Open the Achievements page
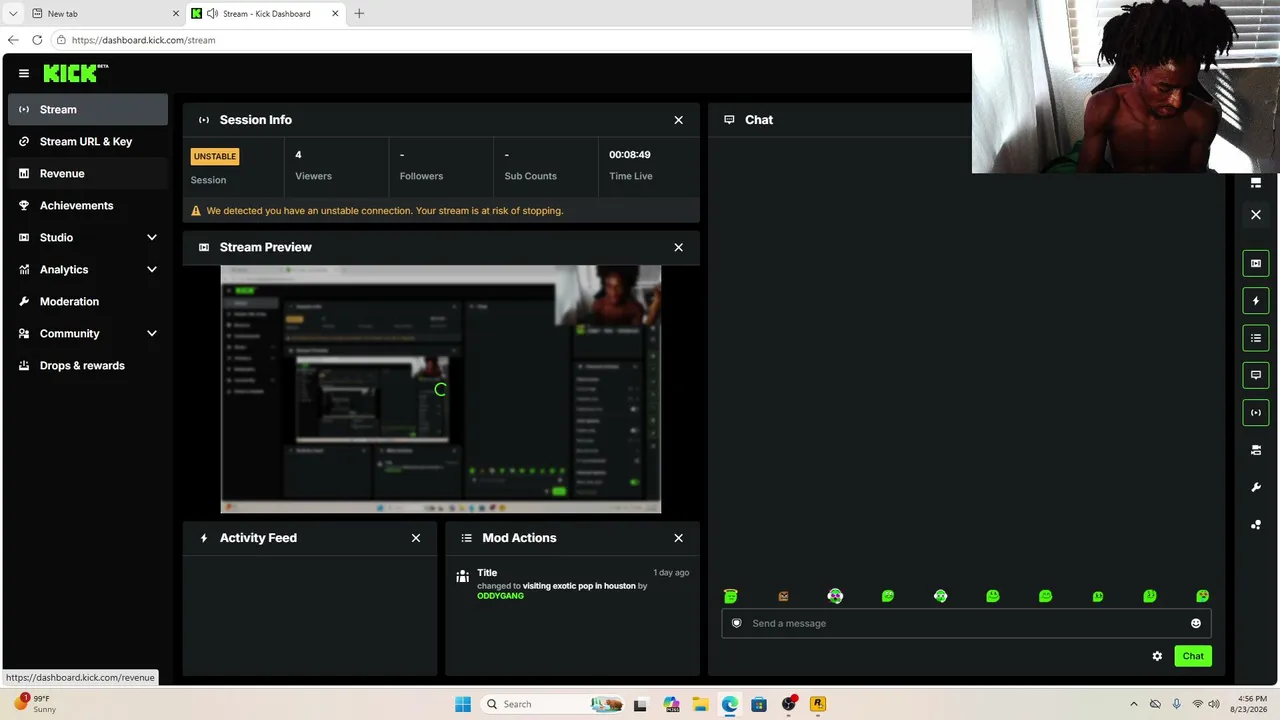The image size is (1280, 720). (88, 206)
